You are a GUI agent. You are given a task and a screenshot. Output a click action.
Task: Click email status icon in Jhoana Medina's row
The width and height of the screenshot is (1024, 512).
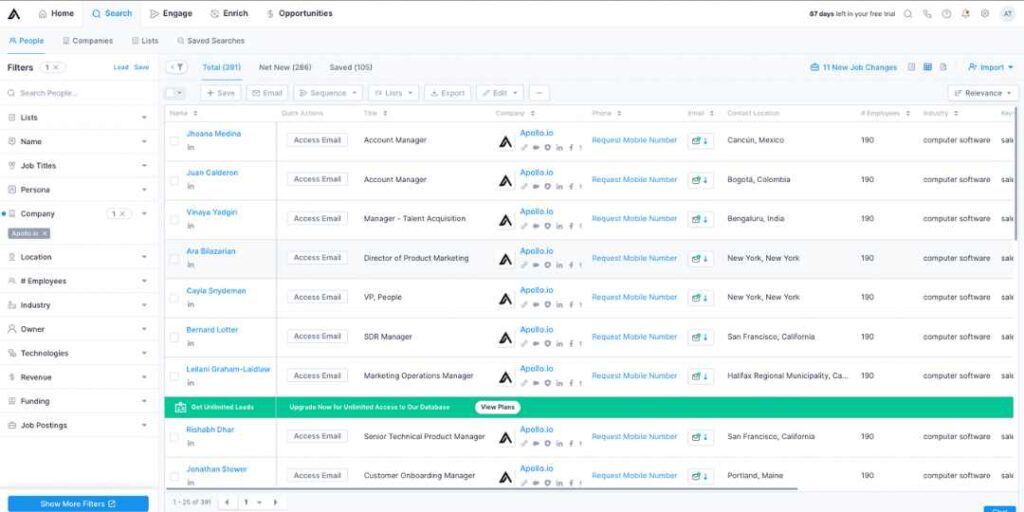tap(700, 140)
